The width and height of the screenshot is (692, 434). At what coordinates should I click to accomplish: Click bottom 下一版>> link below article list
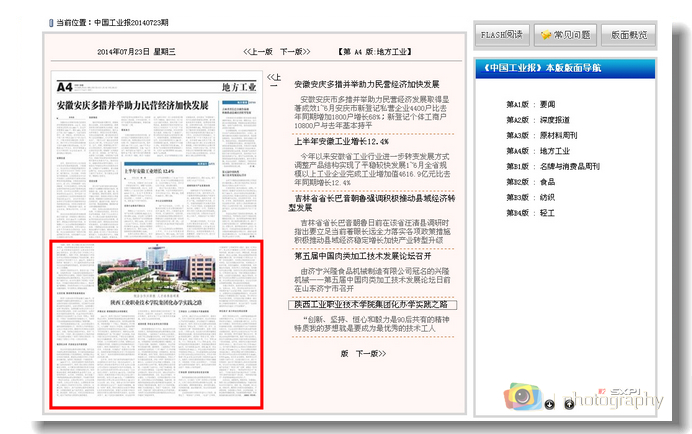(370, 353)
